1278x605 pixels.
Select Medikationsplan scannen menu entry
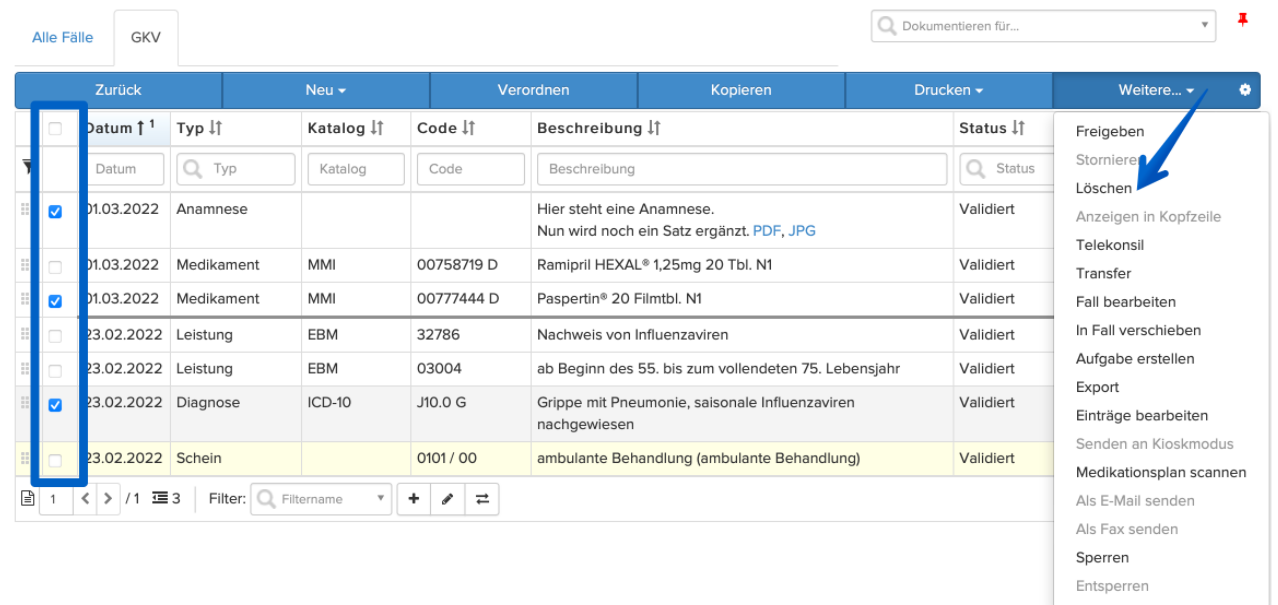(x=1161, y=472)
